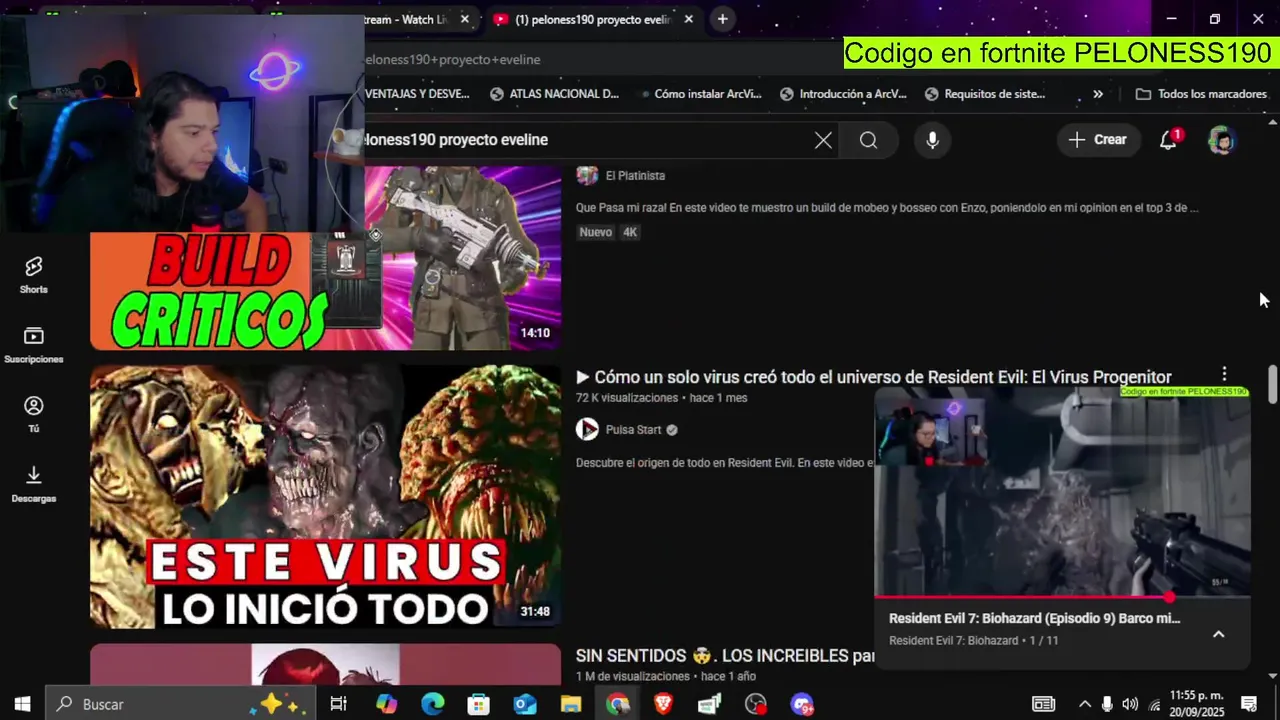Open the Requisitos de siste... bookmark
Image resolution: width=1280 pixels, height=720 pixels.
point(986,94)
